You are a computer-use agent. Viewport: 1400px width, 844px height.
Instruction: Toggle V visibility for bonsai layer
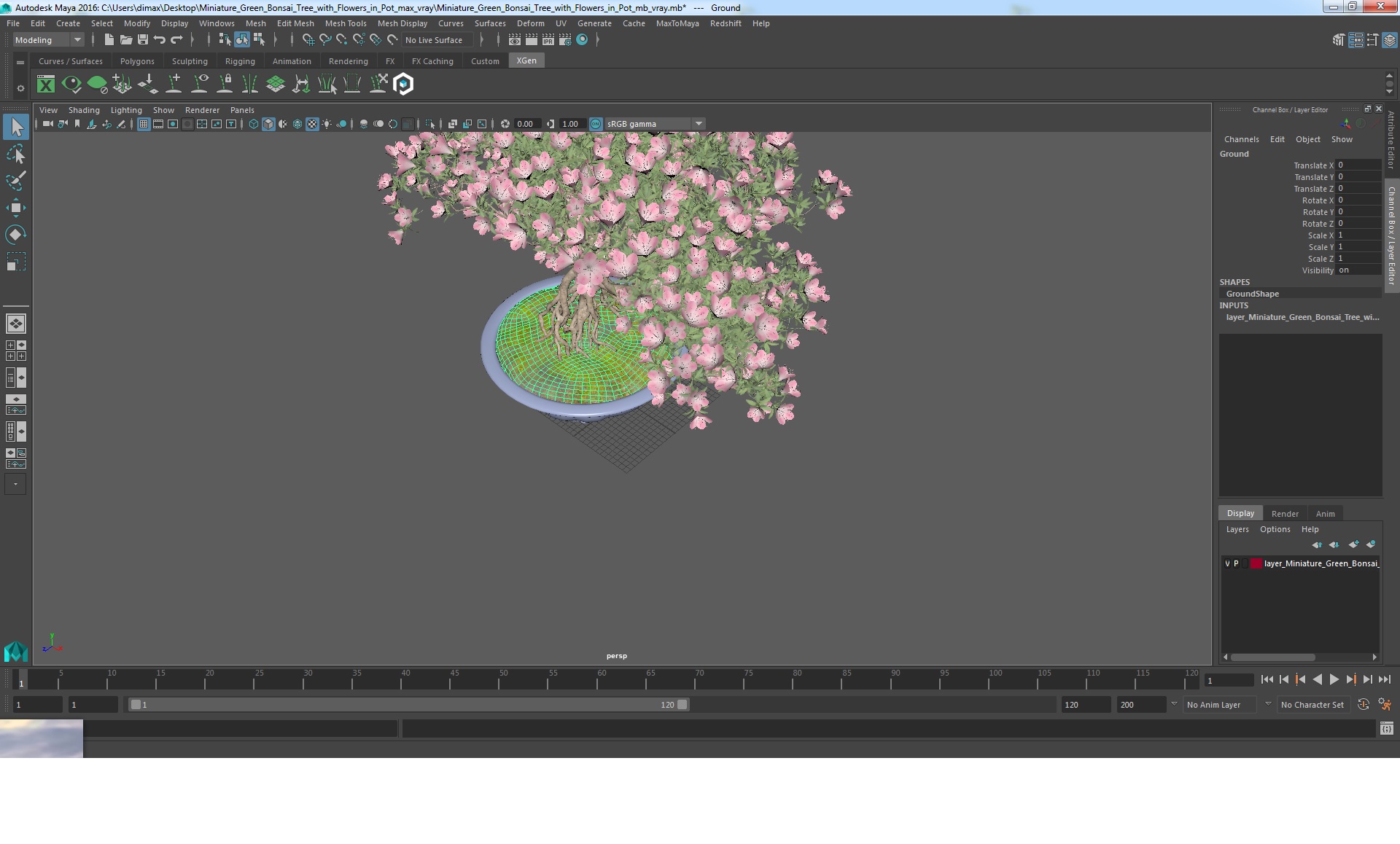pos(1227,563)
